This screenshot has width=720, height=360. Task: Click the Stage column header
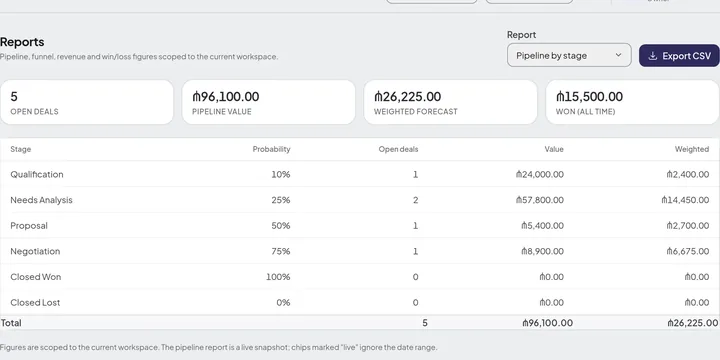[x=21, y=149]
